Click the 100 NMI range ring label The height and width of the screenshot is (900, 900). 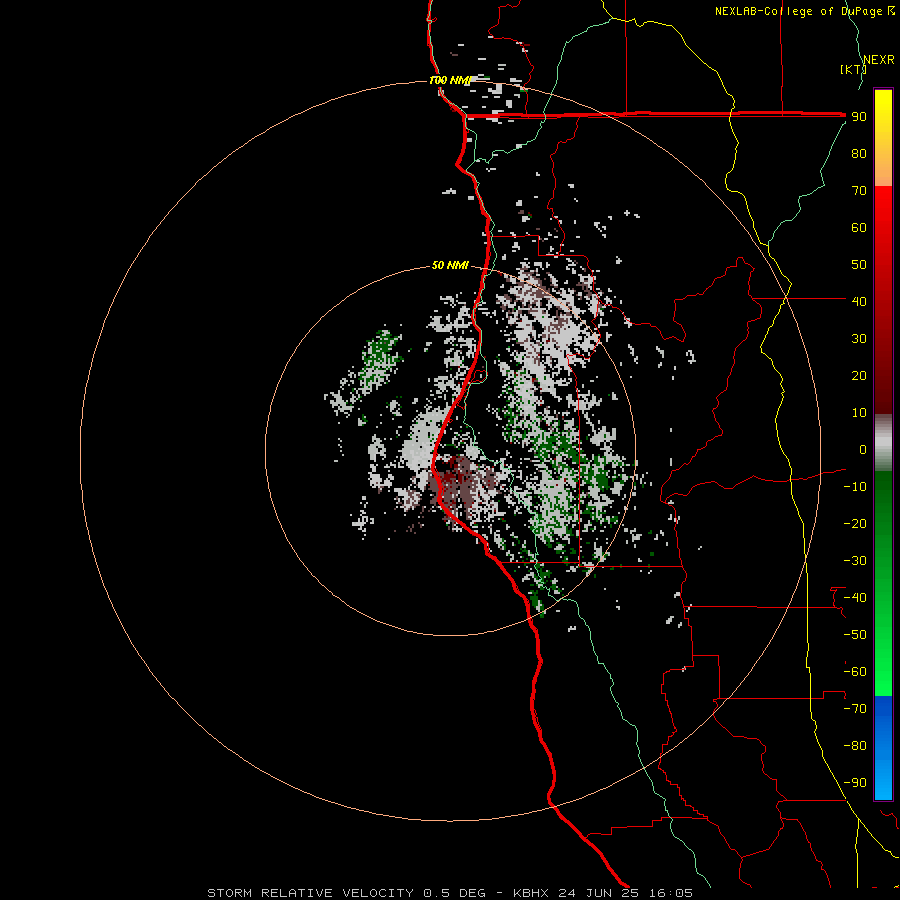(450, 80)
